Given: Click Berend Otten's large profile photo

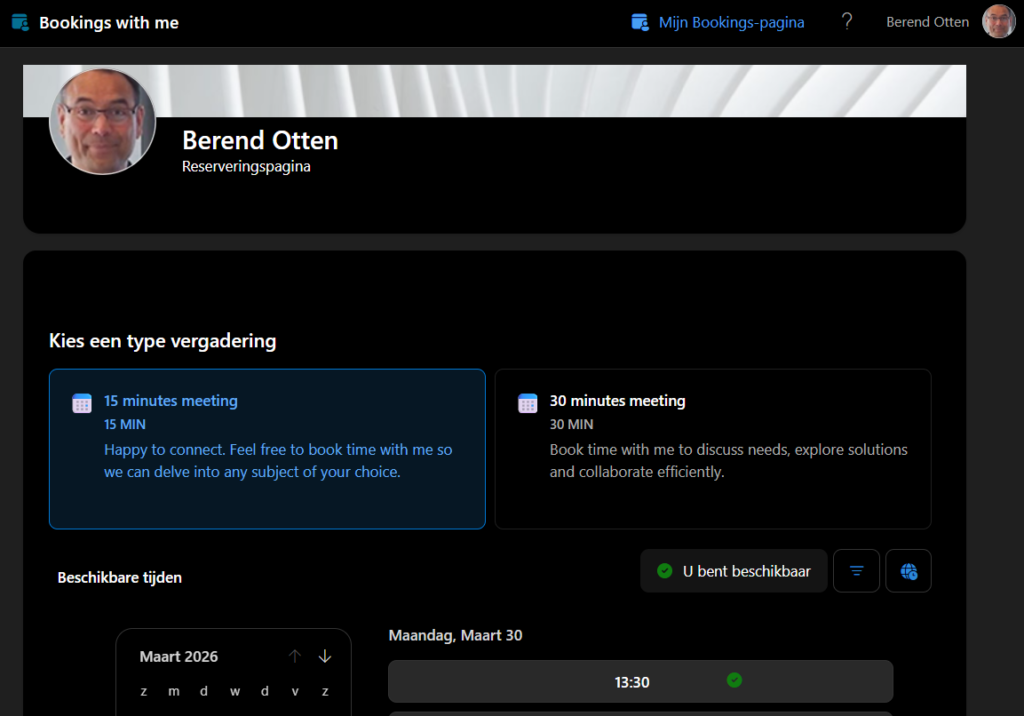Looking at the screenshot, I should click(103, 121).
